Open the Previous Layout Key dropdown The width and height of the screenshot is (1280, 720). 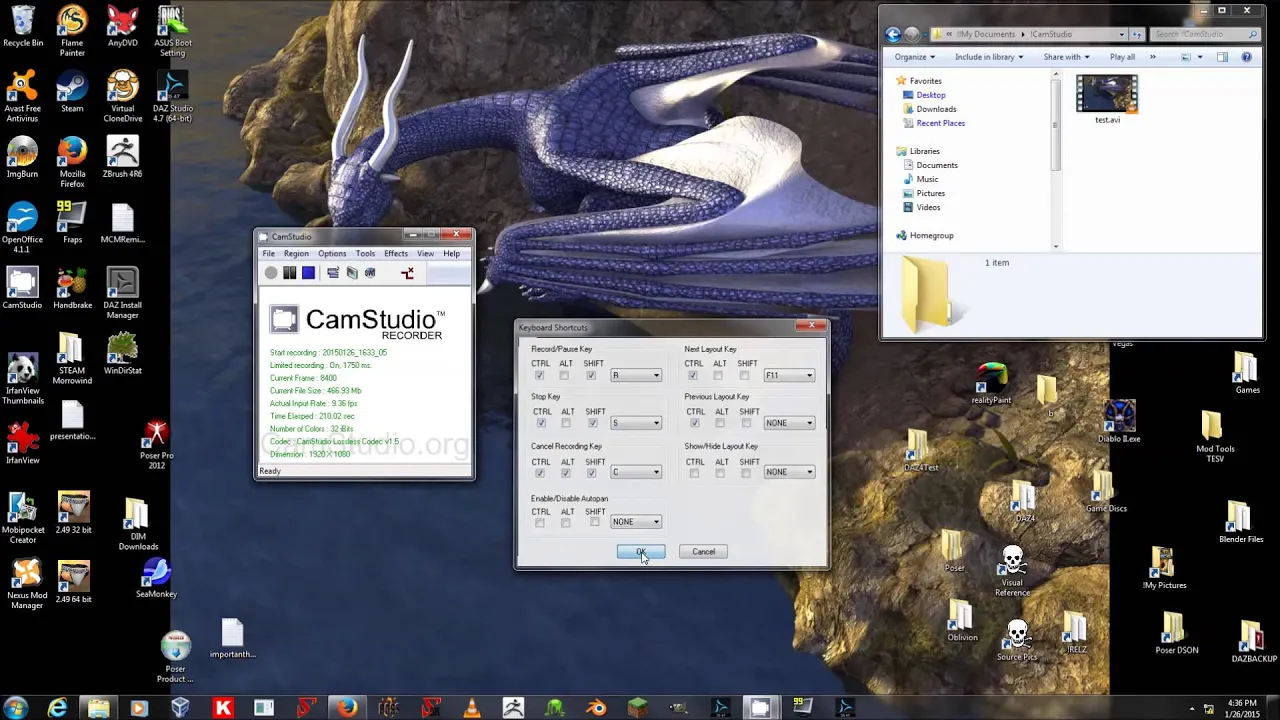tap(789, 423)
